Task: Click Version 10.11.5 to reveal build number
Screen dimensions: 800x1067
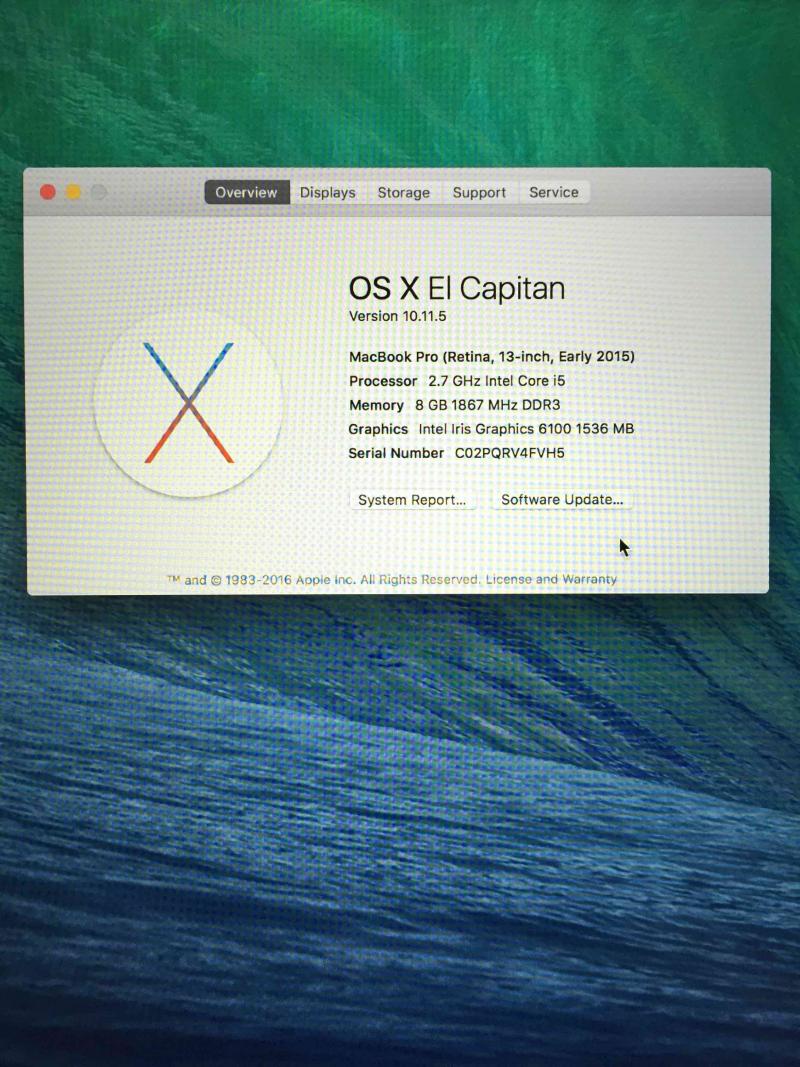Action: coord(397,316)
